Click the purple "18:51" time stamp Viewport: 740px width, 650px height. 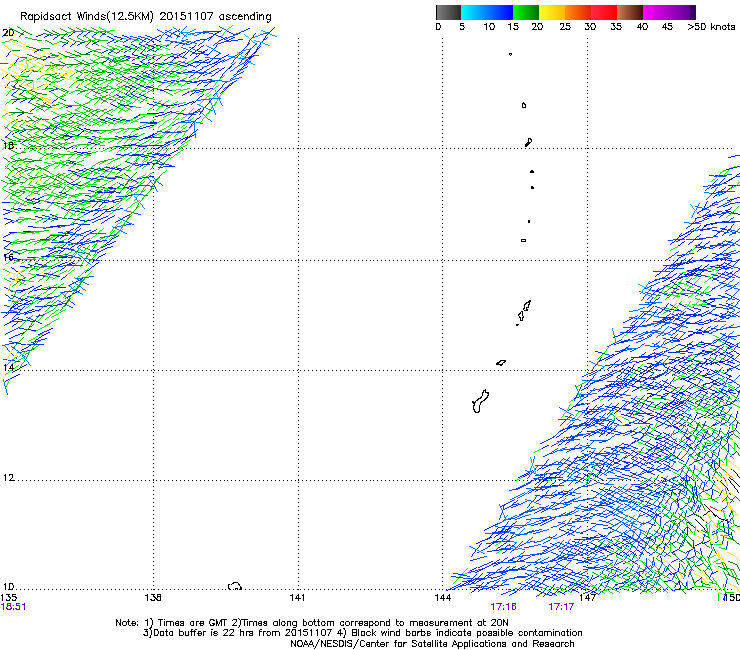(13, 607)
